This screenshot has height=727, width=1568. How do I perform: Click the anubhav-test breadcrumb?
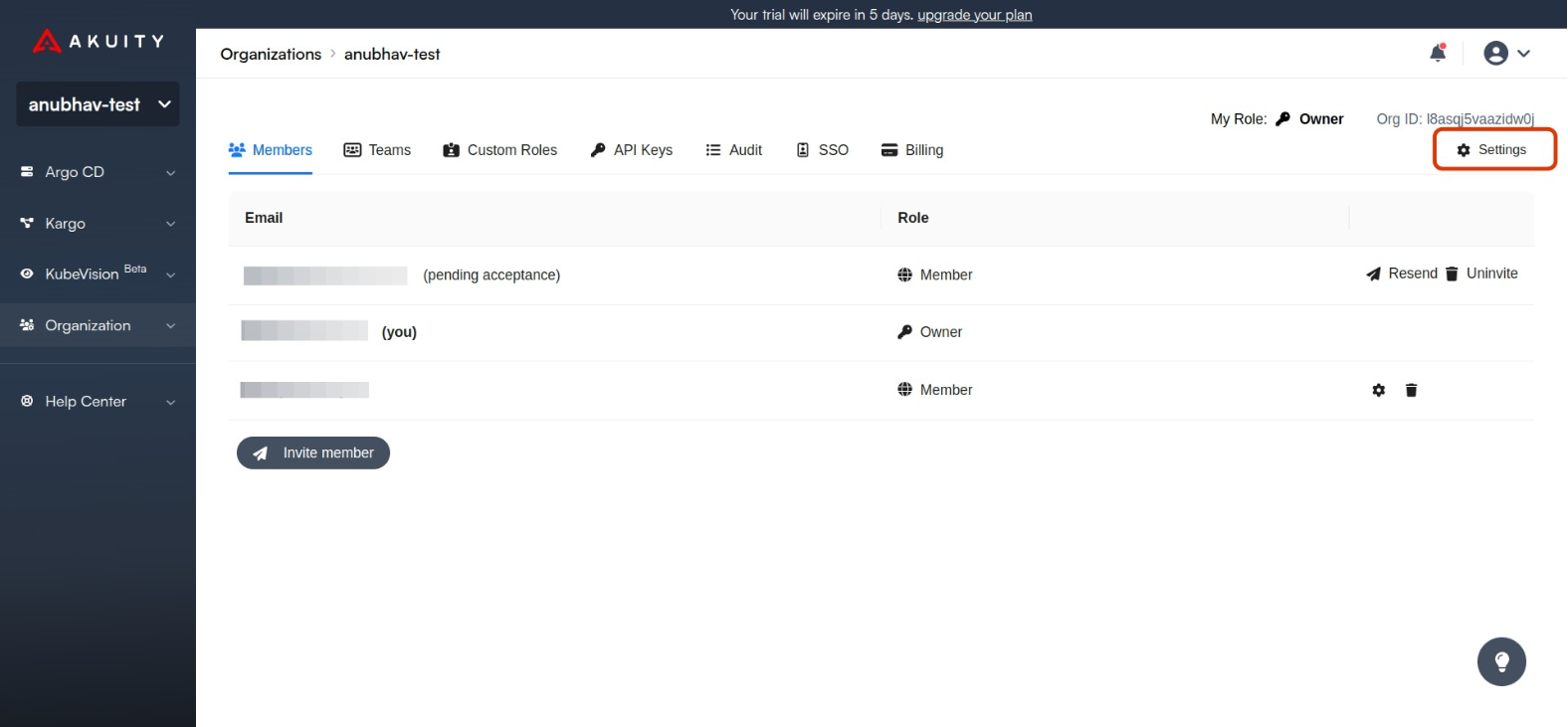click(x=392, y=54)
